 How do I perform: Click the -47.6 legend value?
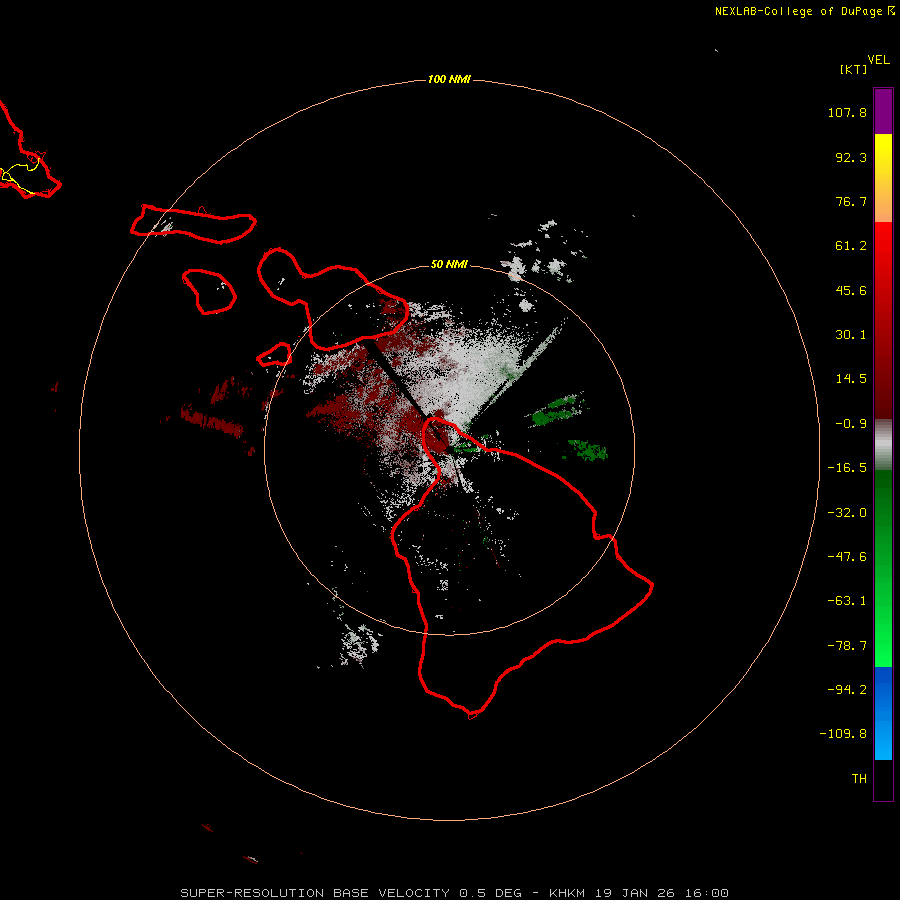point(847,557)
